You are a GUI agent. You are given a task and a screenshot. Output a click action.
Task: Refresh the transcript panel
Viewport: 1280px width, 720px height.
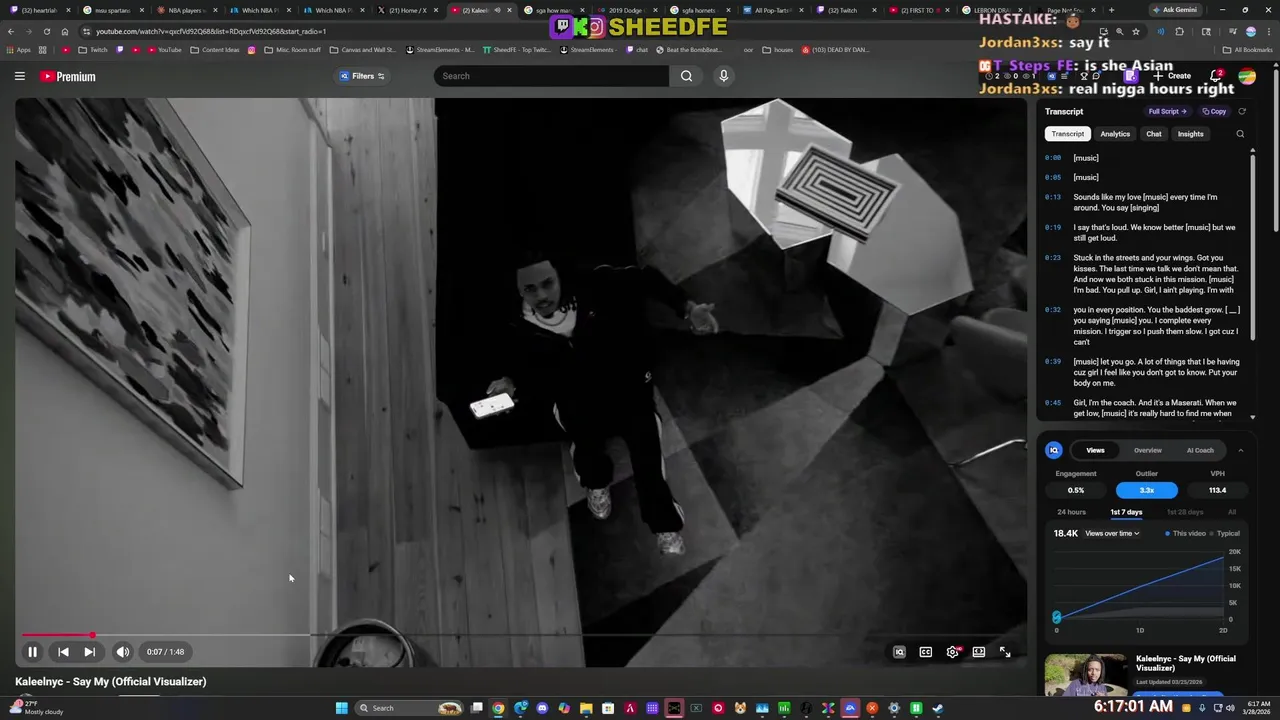1242,112
